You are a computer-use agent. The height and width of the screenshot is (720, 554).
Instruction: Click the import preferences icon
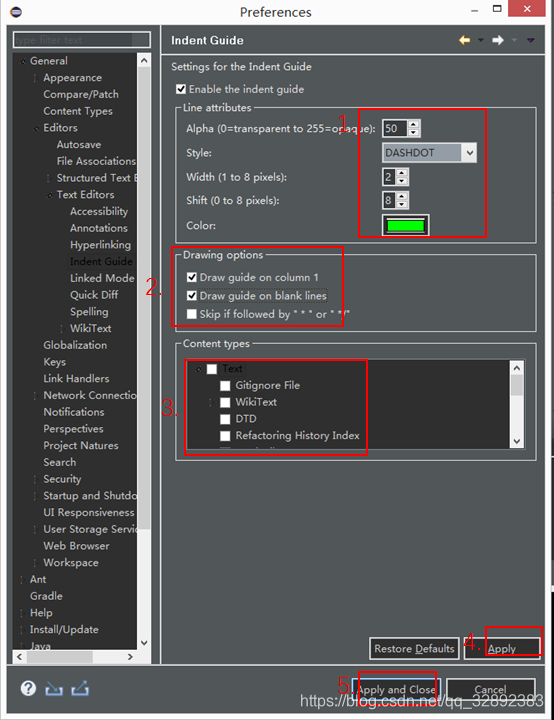(54, 688)
